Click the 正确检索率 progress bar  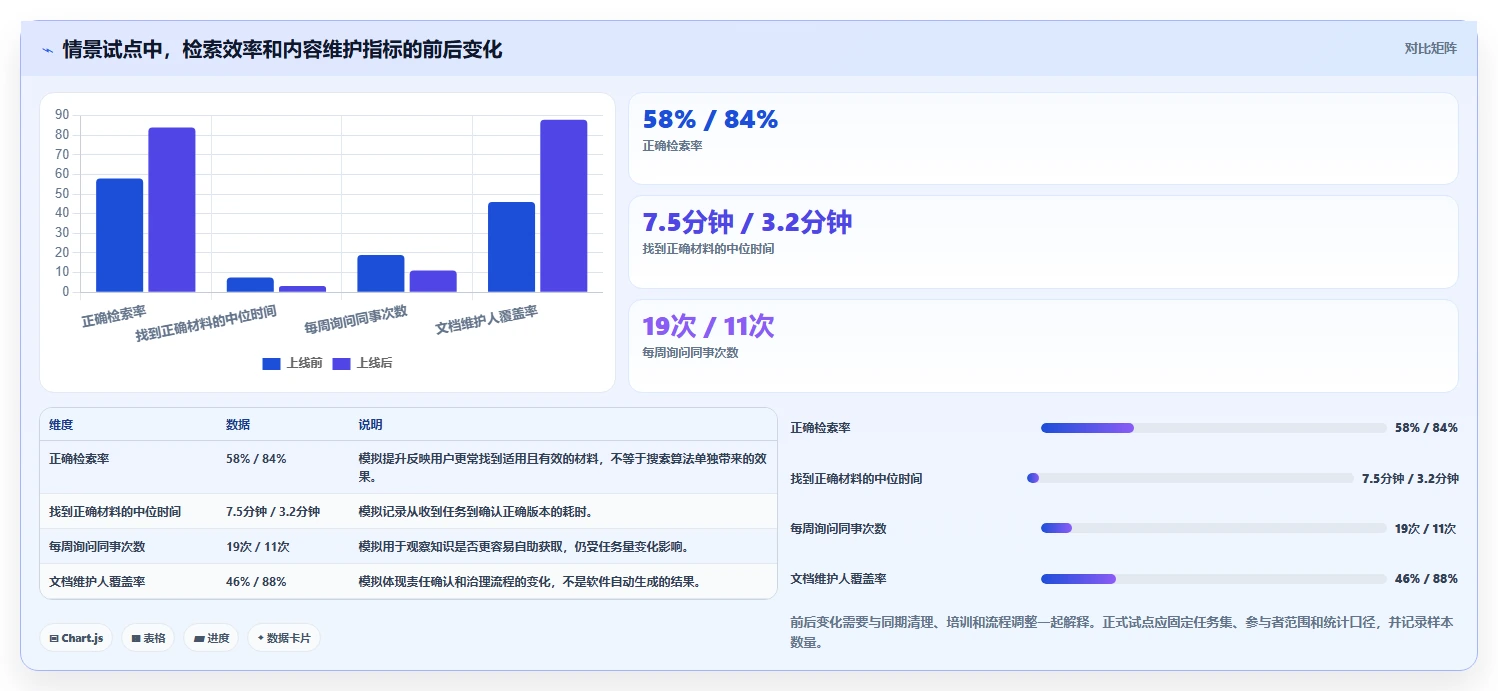[x=1214, y=428]
